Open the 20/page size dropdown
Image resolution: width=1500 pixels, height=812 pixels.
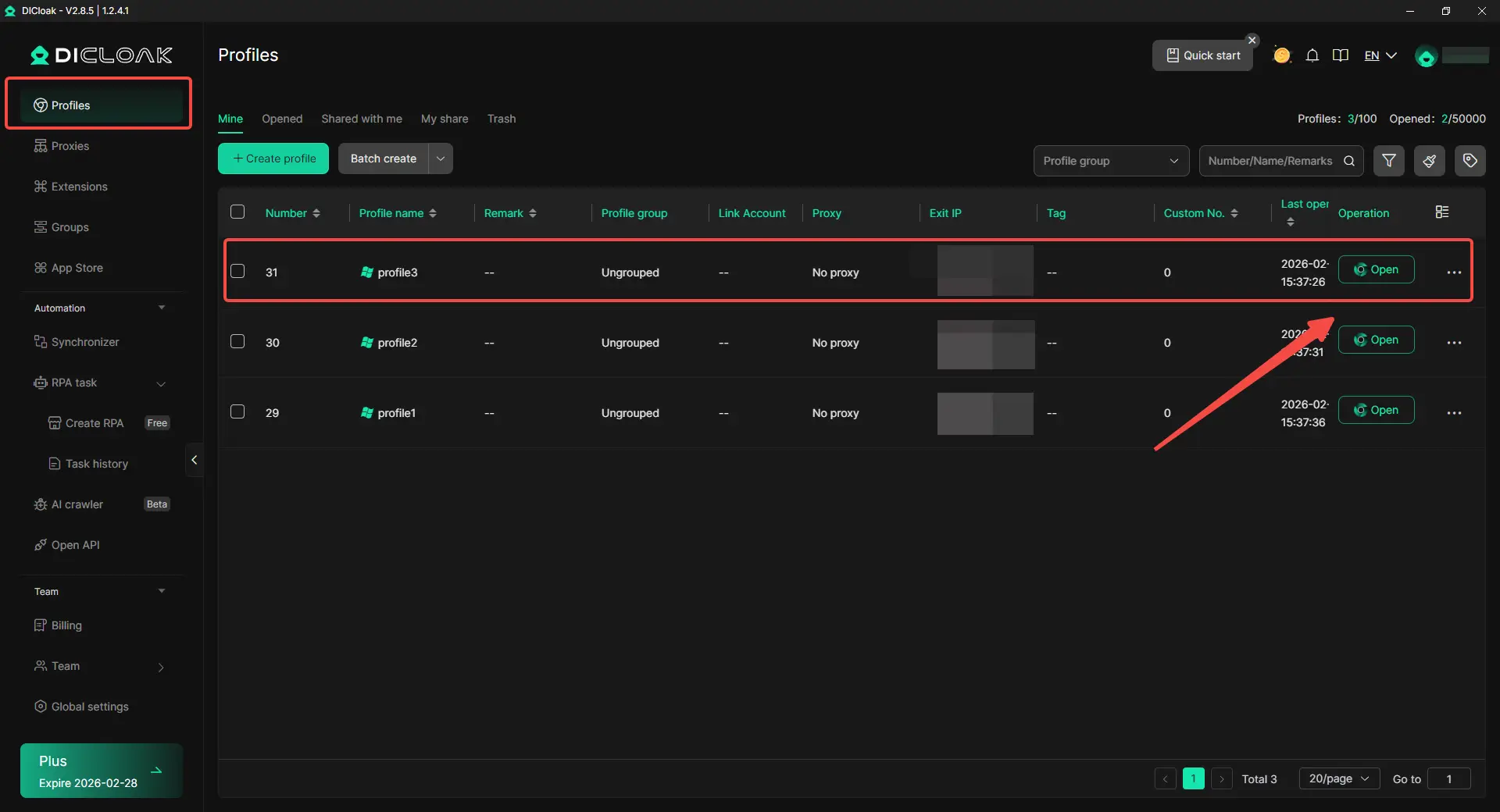(1338, 778)
